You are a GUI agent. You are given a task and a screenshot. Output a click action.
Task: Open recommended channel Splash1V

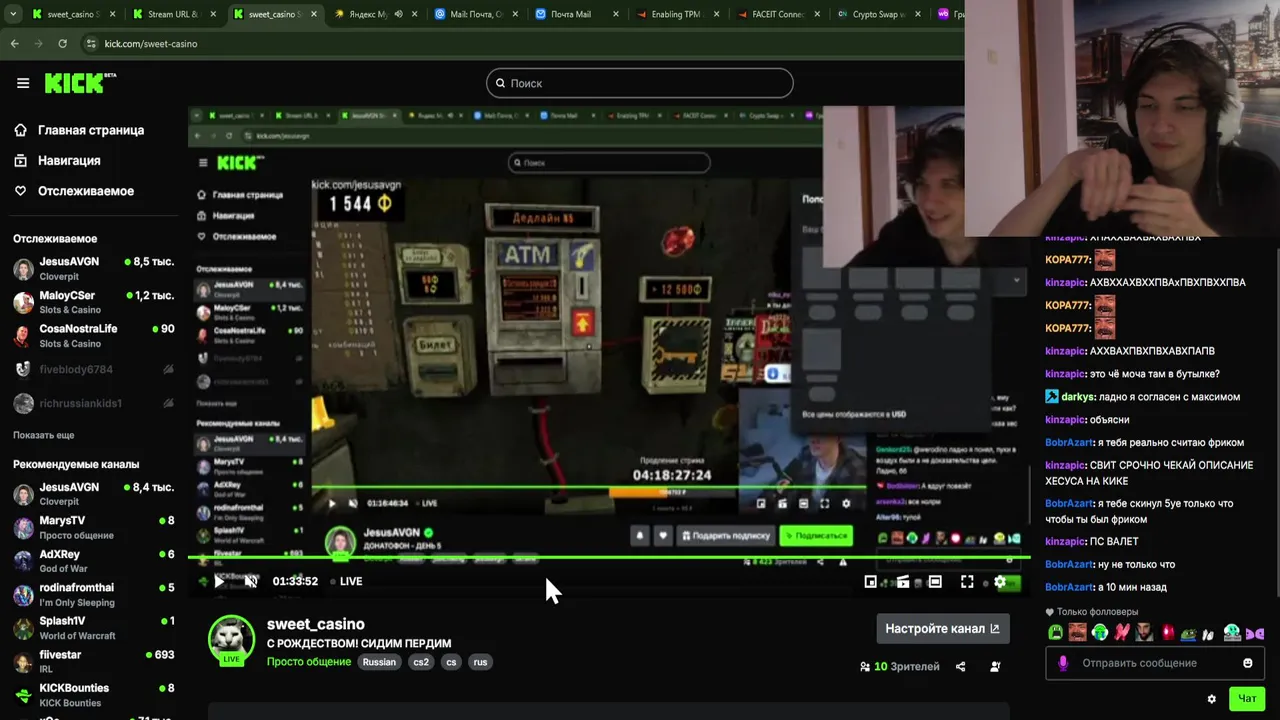pyautogui.click(x=93, y=628)
